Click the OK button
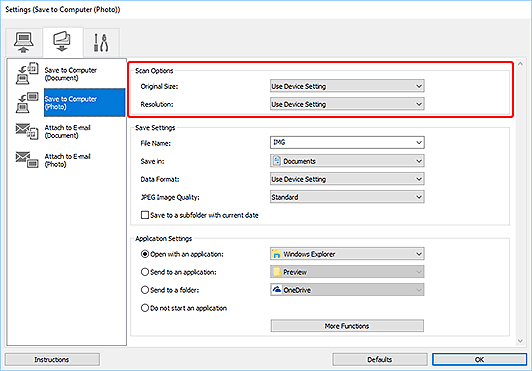 click(x=479, y=359)
